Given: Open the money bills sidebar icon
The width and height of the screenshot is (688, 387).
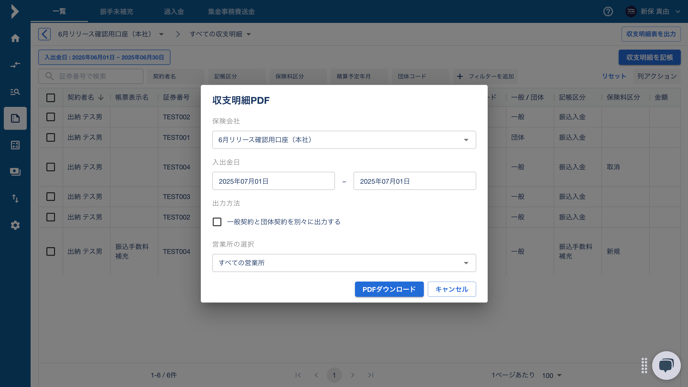Looking at the screenshot, I should tap(15, 172).
